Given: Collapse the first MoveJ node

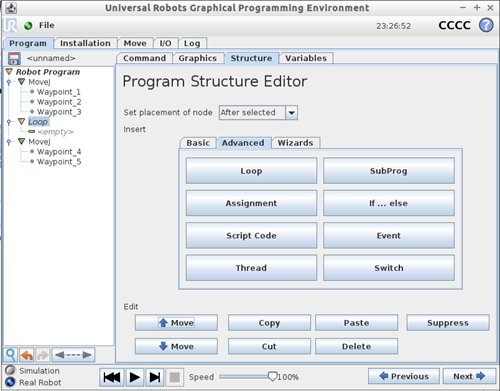Looking at the screenshot, I should click(x=21, y=82).
